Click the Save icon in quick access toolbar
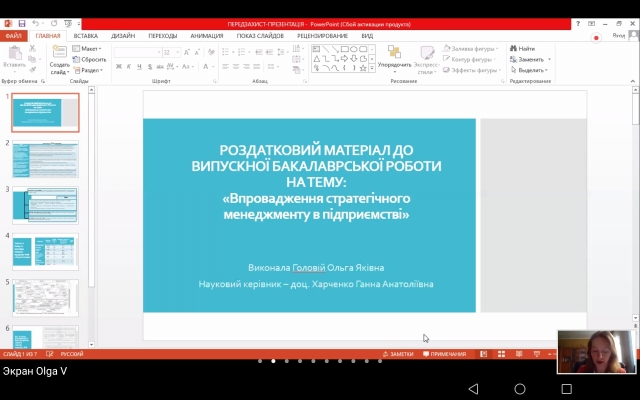640x400 pixels. pyautogui.click(x=22, y=22)
